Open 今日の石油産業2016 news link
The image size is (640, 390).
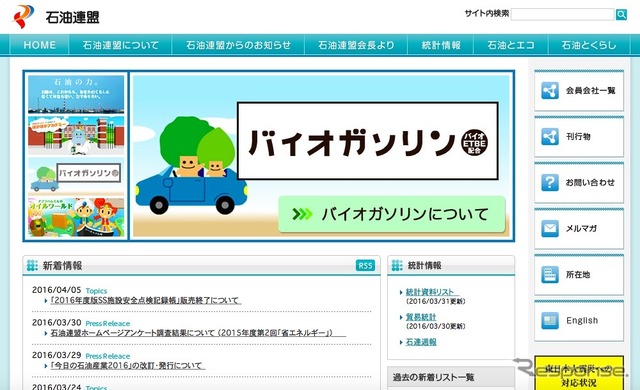127,366
